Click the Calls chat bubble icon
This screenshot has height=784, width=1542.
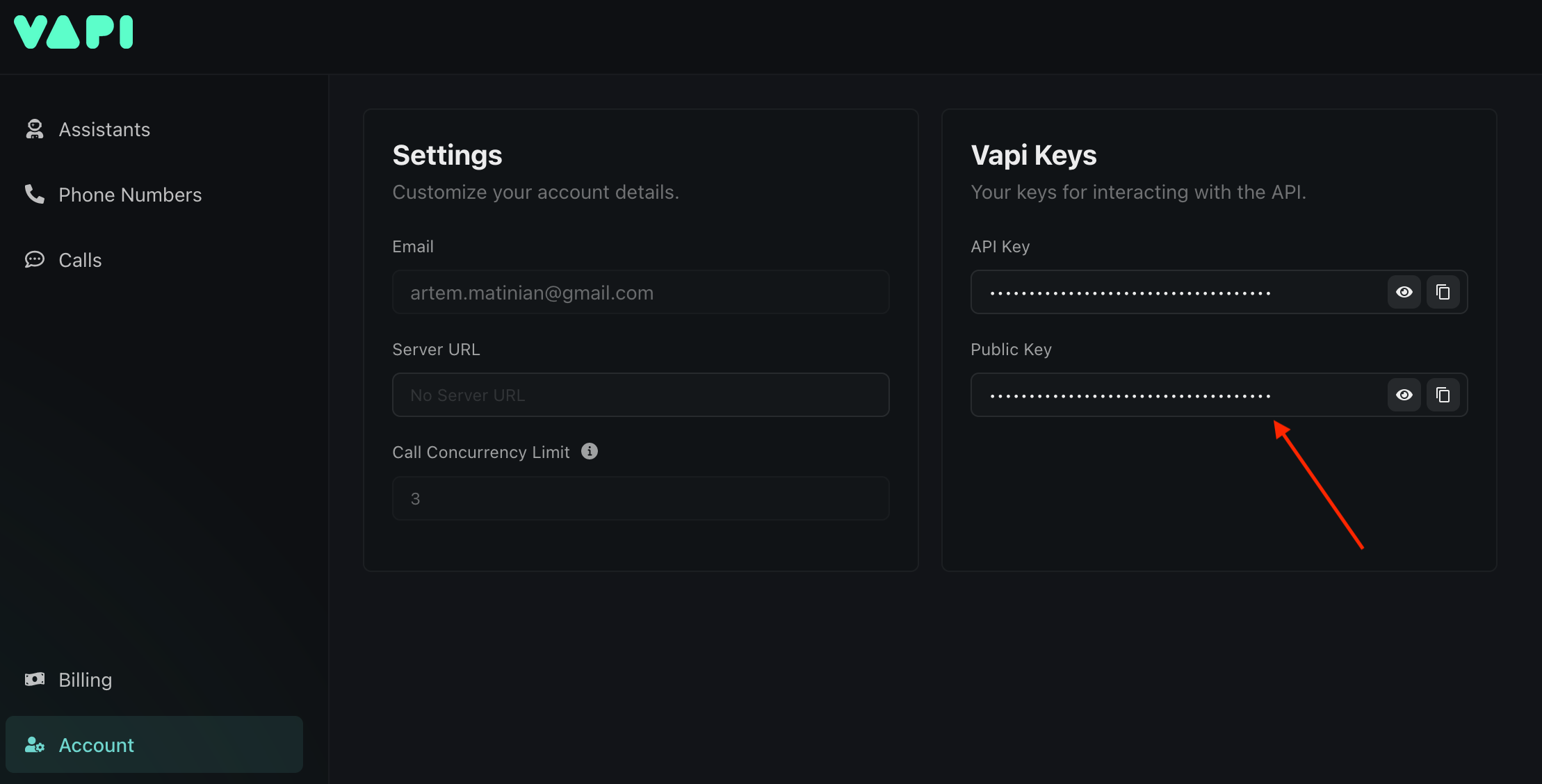34,260
